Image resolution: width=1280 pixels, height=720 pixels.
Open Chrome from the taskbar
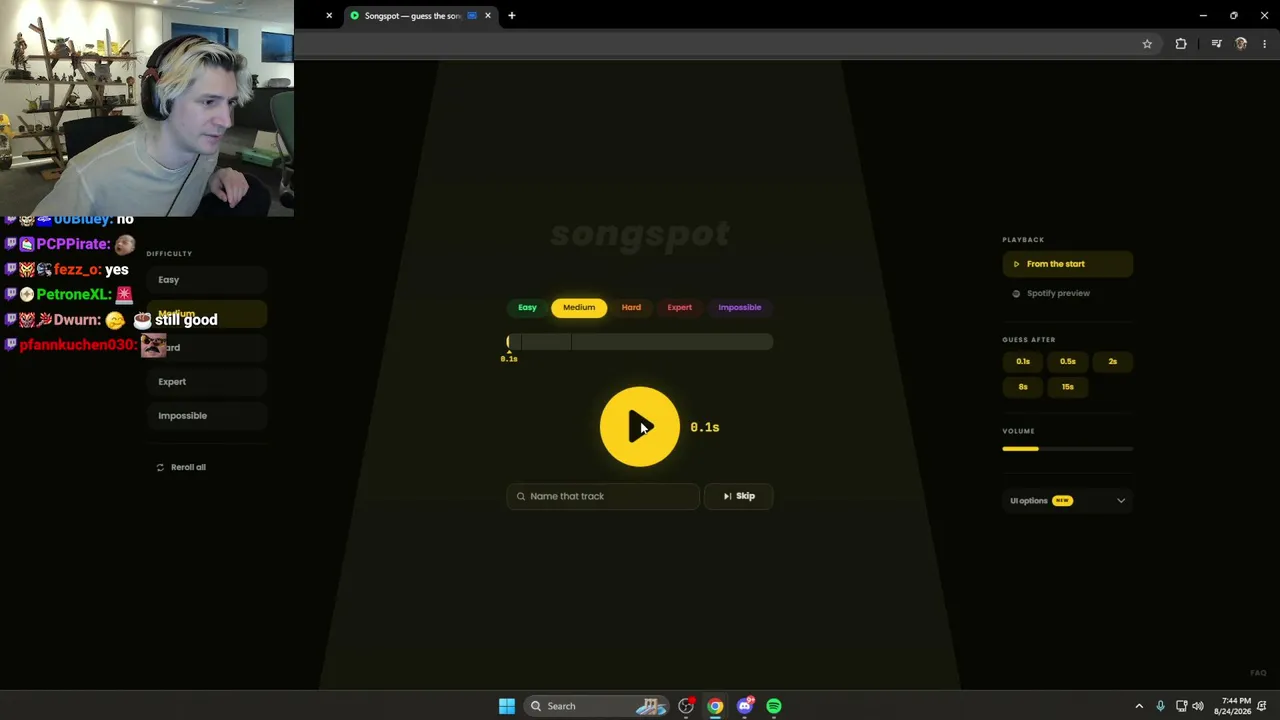coord(715,706)
